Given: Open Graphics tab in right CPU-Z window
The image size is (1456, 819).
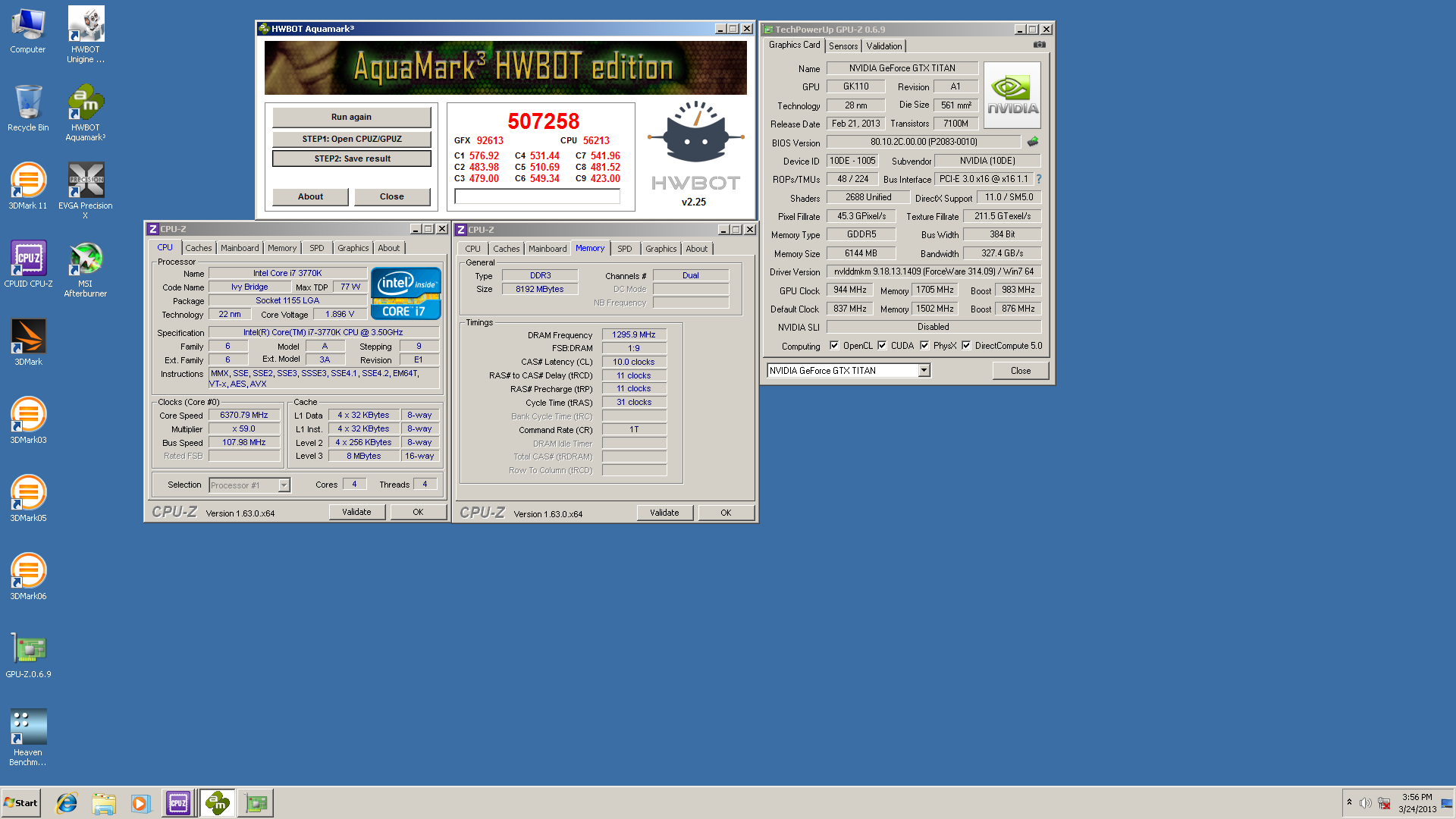Looking at the screenshot, I should [x=661, y=249].
